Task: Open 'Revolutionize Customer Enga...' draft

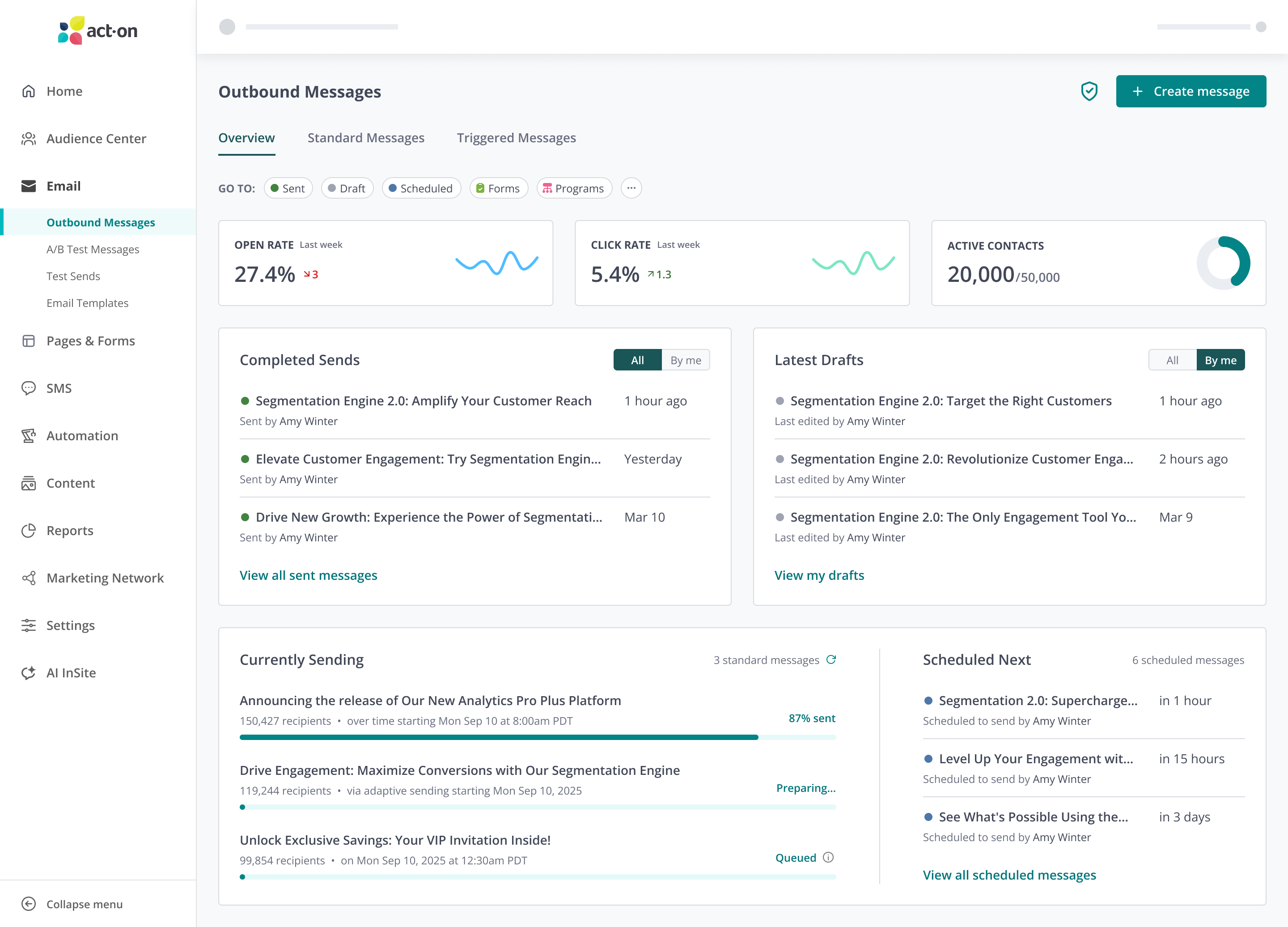Action: click(x=962, y=459)
